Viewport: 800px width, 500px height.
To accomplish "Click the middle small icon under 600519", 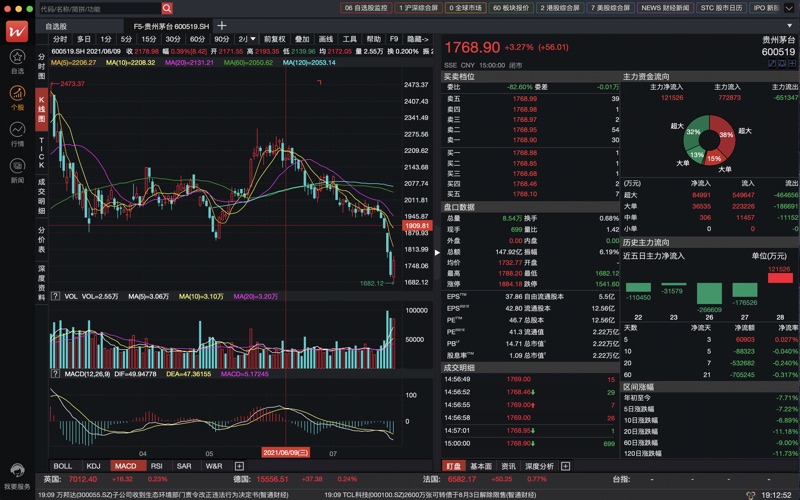I will click(782, 63).
